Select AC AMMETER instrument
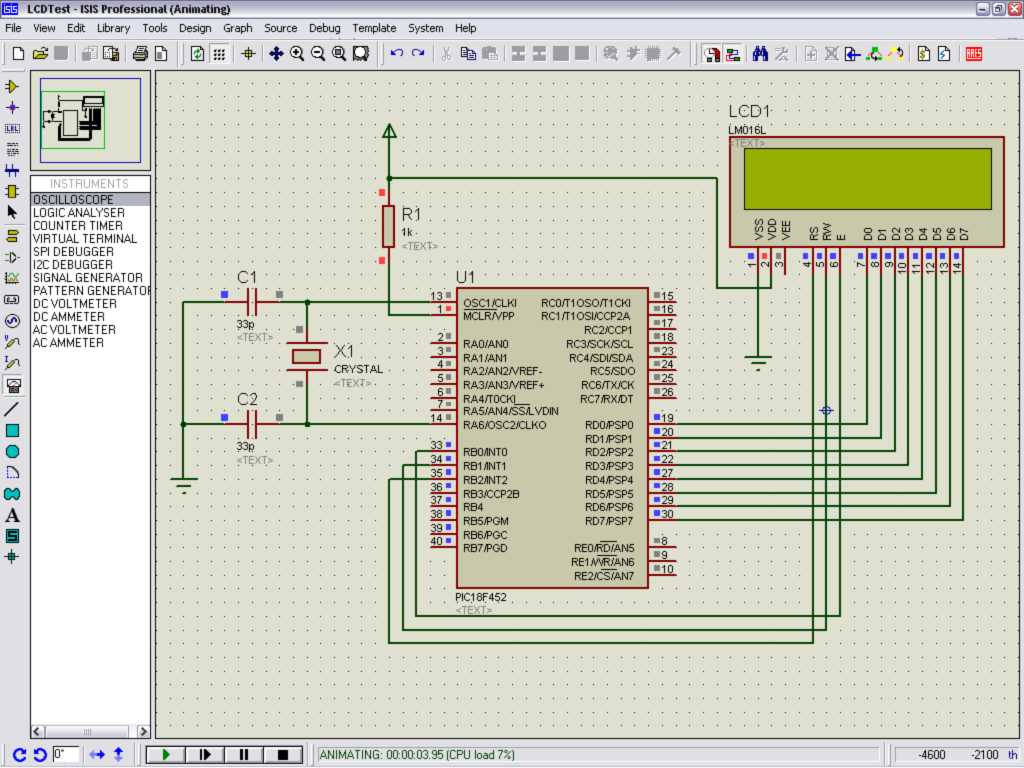 click(x=90, y=343)
